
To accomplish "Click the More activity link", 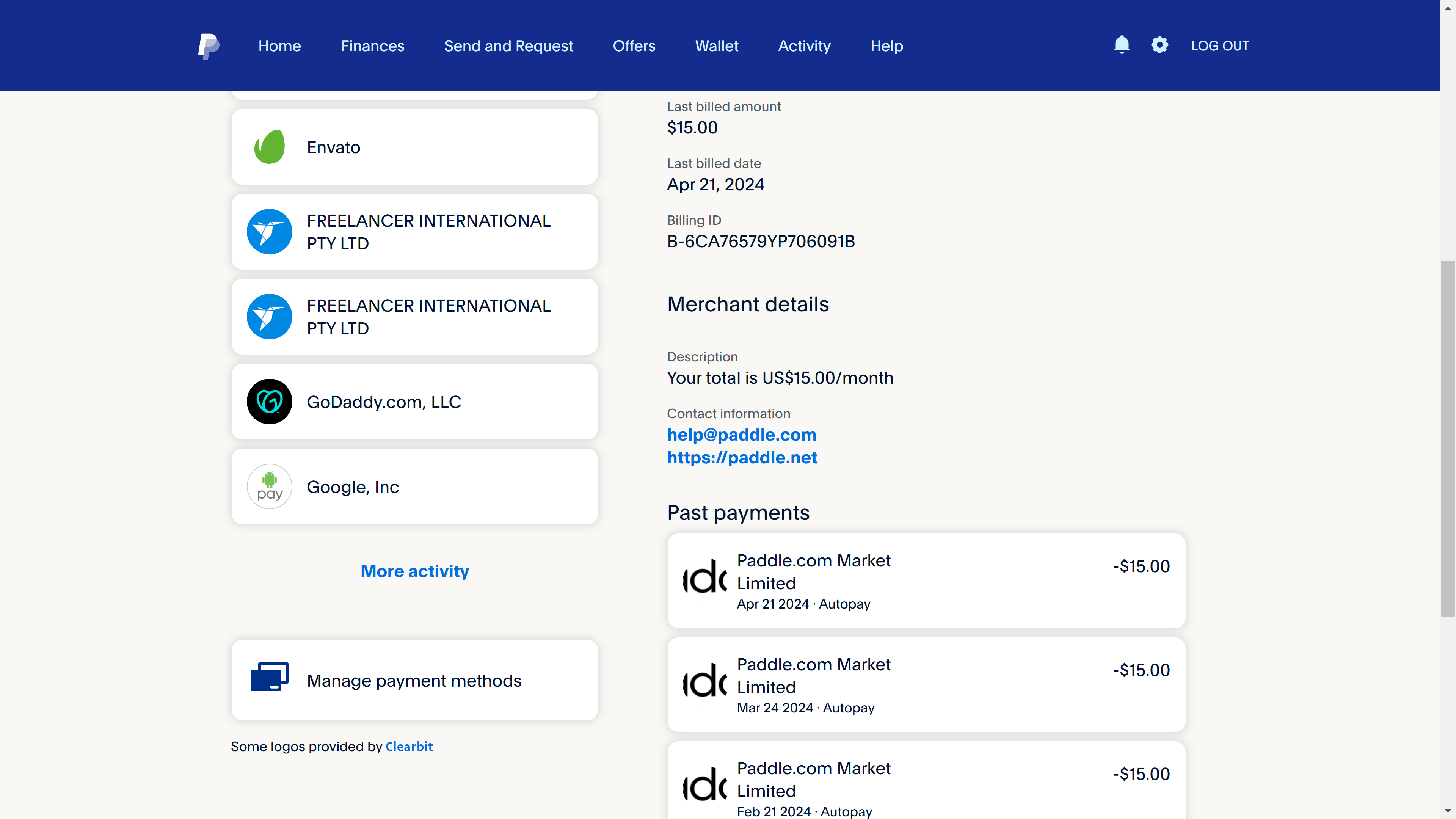I will 415,571.
